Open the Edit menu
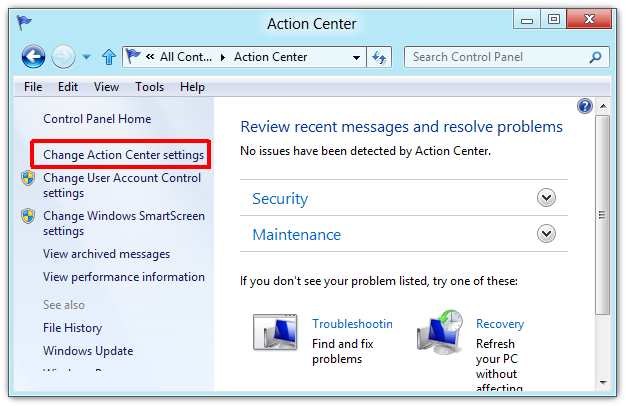 67,87
